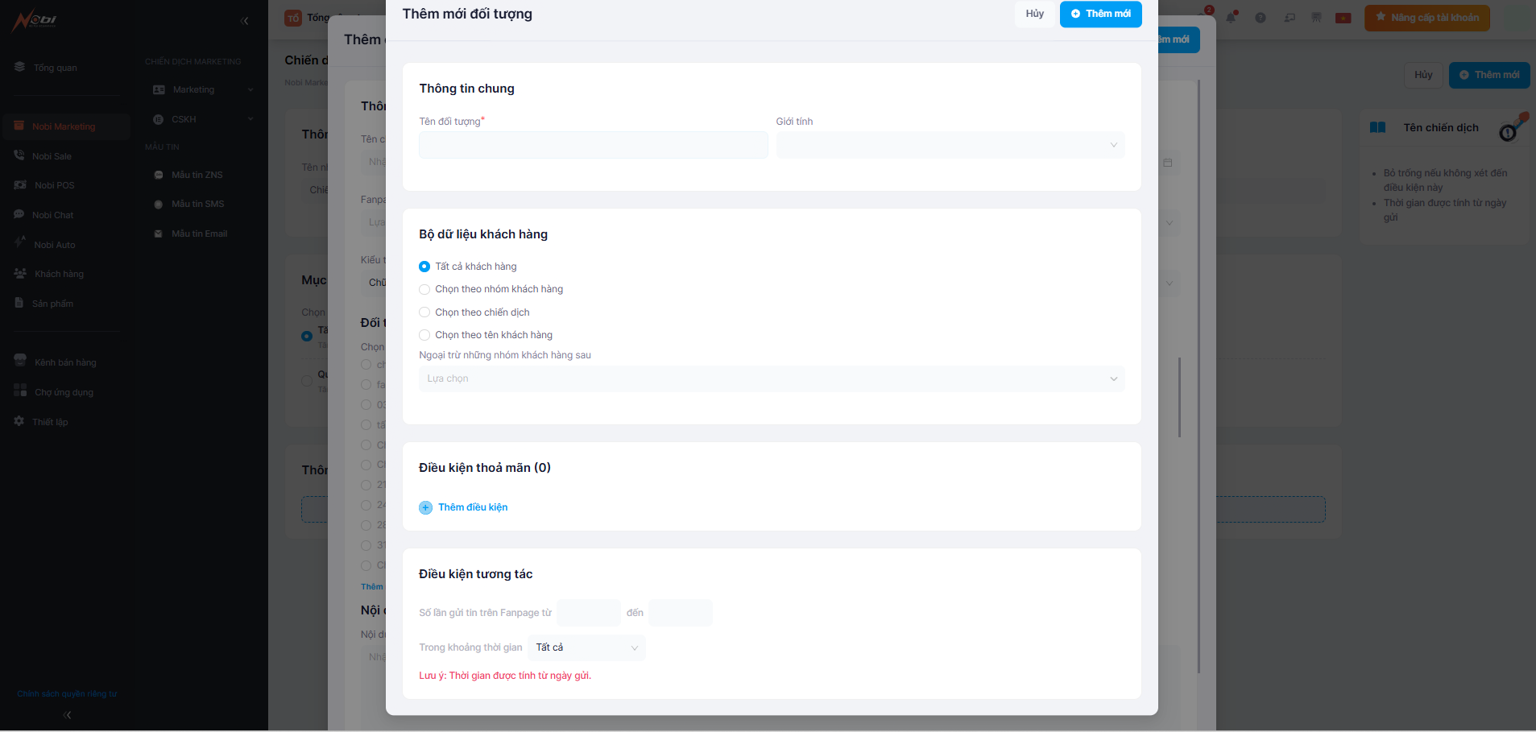Click Hủy in the dialog header
The width and height of the screenshot is (1536, 732).
click(1034, 14)
